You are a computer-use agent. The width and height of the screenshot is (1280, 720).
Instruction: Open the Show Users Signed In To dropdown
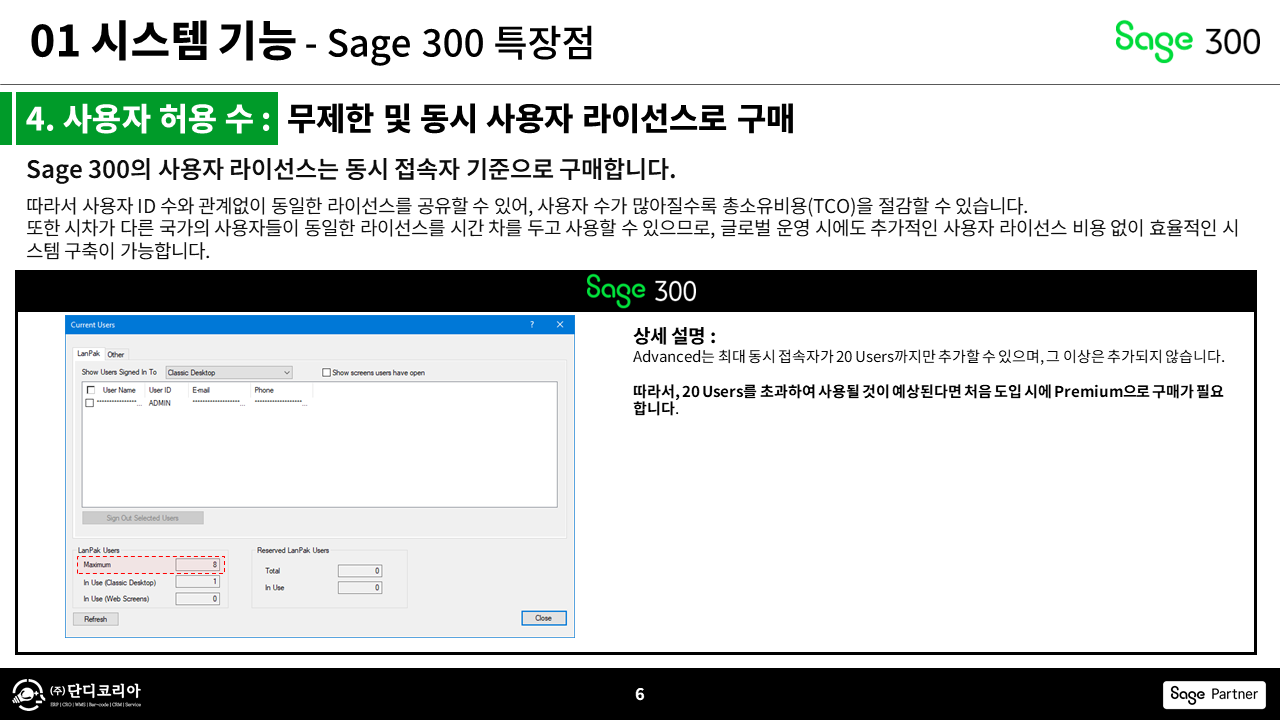click(x=229, y=373)
